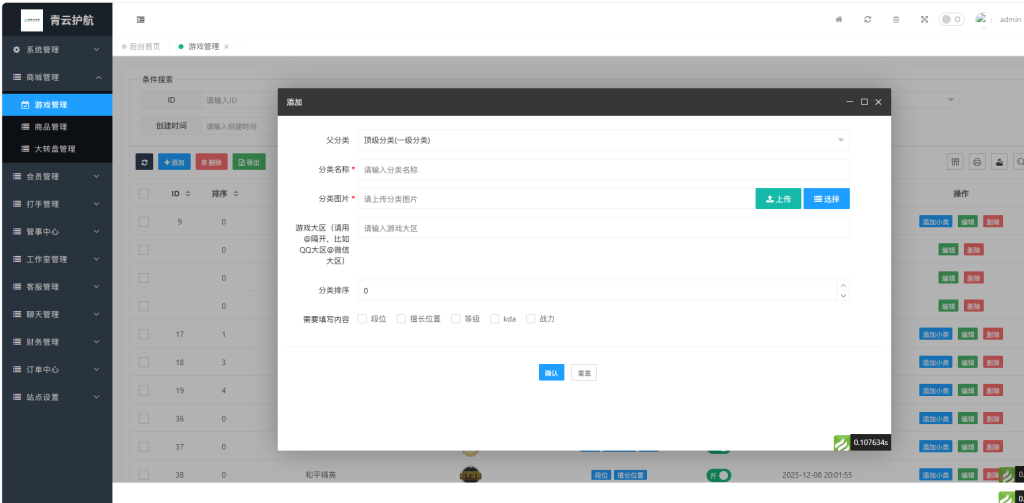Click the refresh icon in top header
This screenshot has width=1024, height=503.
(867, 20)
